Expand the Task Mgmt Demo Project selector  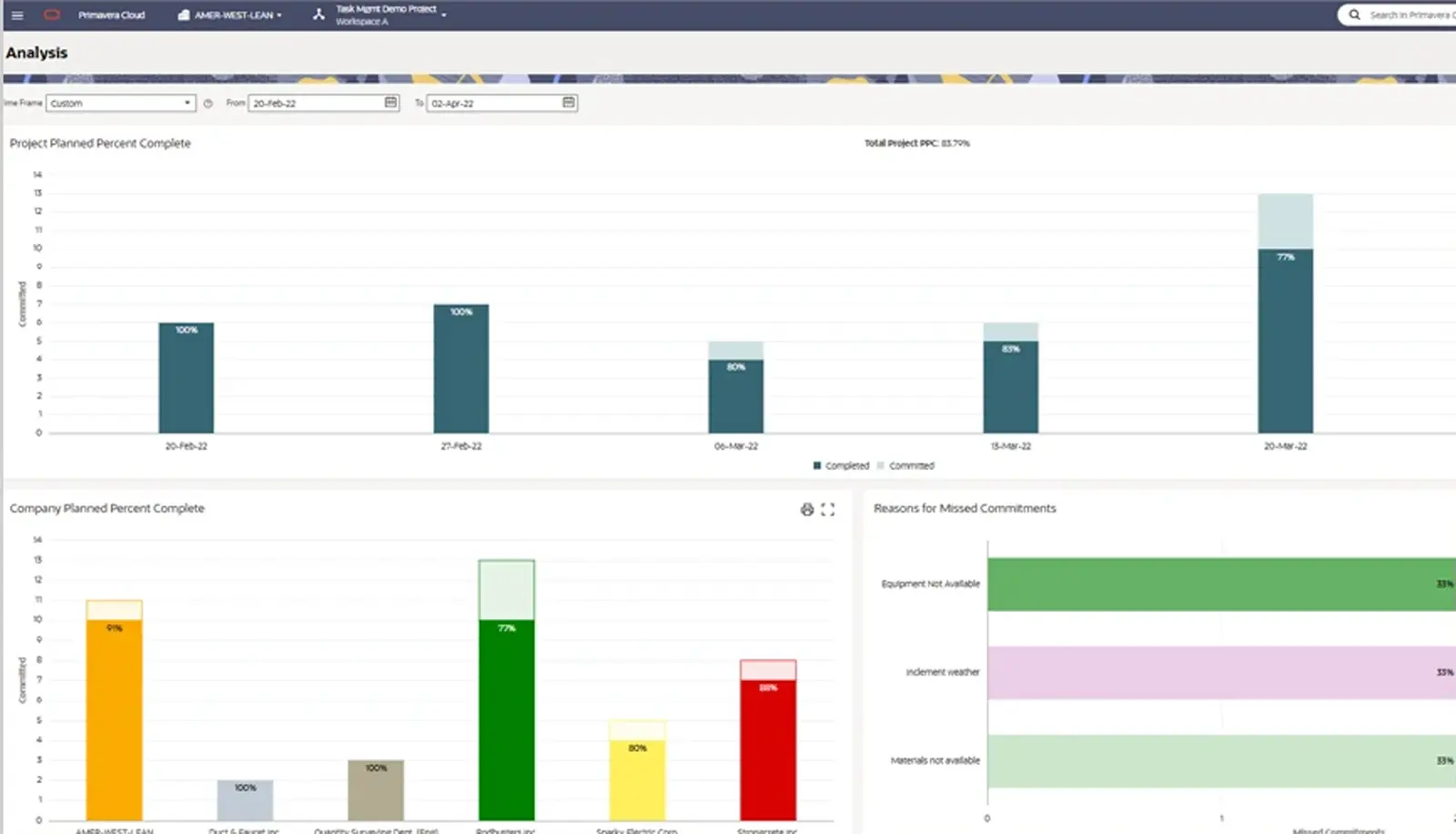pyautogui.click(x=443, y=15)
